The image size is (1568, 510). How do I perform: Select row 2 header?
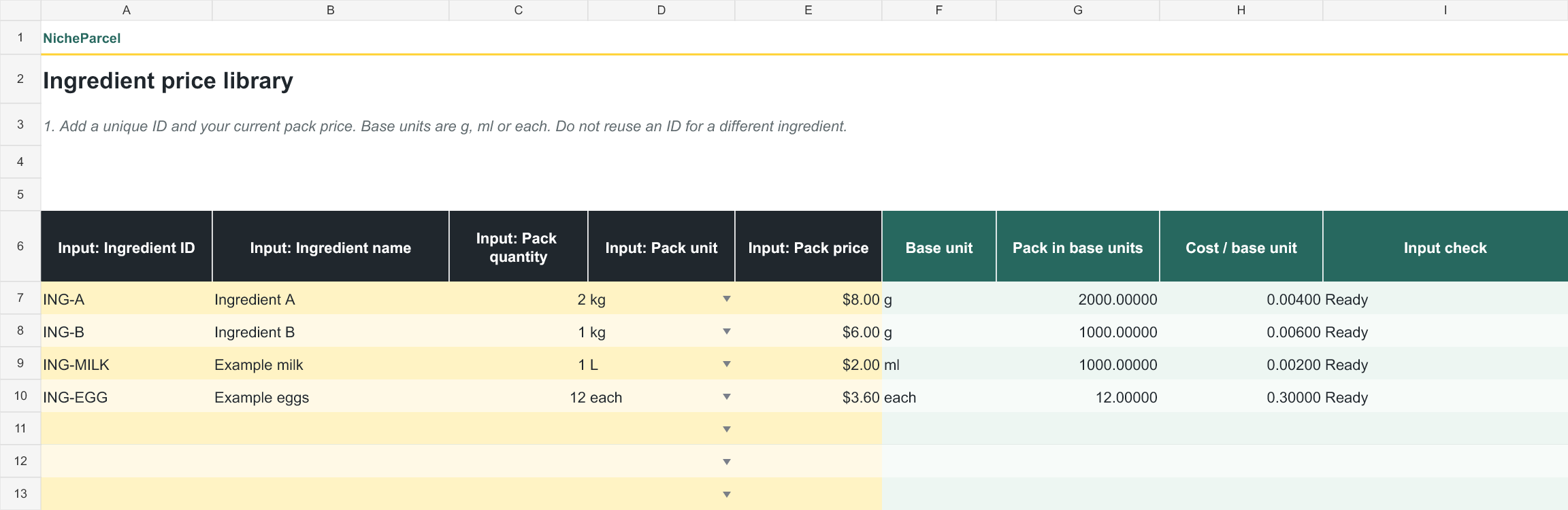pos(20,79)
